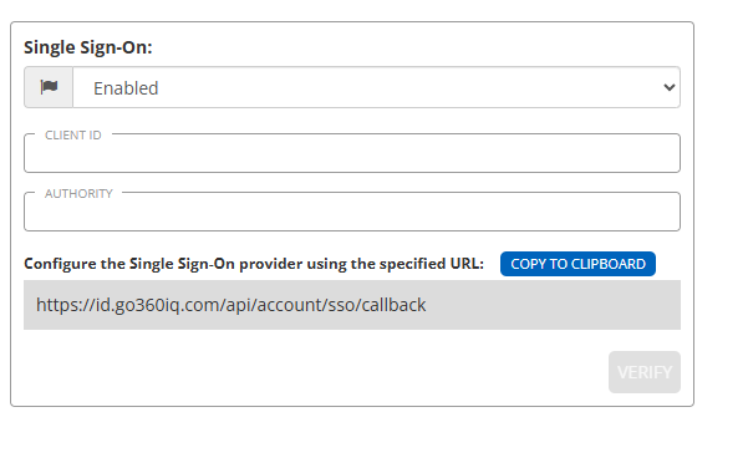Click the flag icon beside Enabled
This screenshot has height=451, width=748.
[48, 88]
